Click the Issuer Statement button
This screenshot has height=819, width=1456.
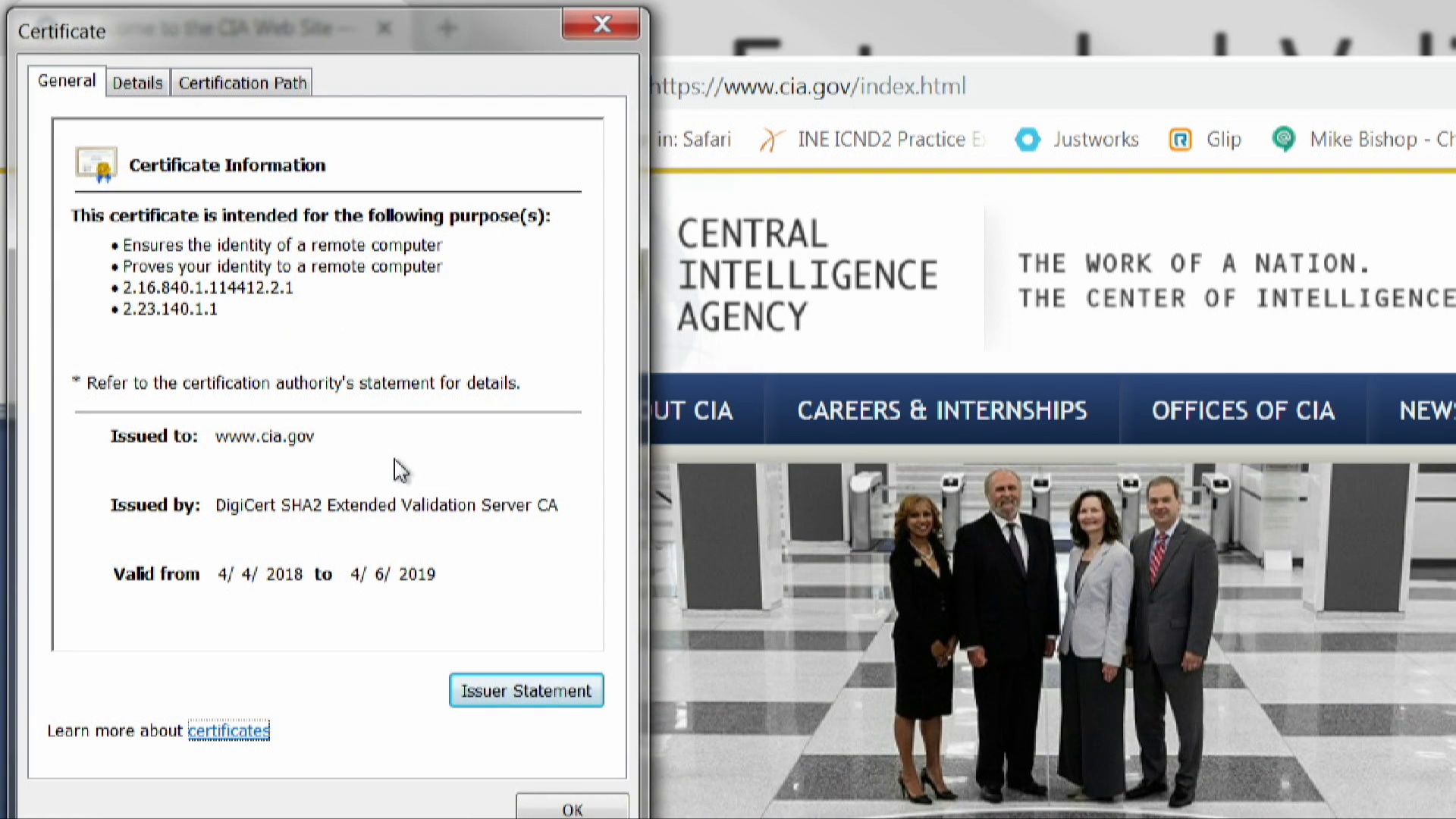click(x=526, y=691)
